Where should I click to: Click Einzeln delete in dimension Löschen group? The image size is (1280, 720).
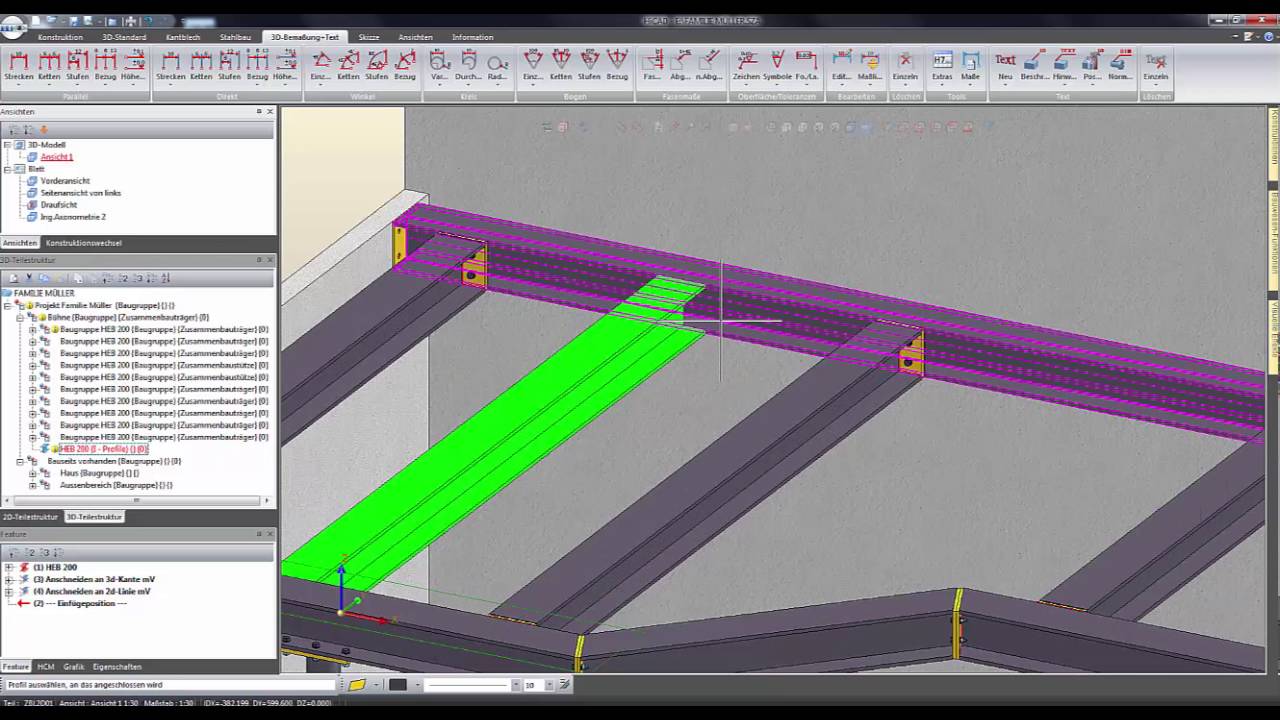905,66
